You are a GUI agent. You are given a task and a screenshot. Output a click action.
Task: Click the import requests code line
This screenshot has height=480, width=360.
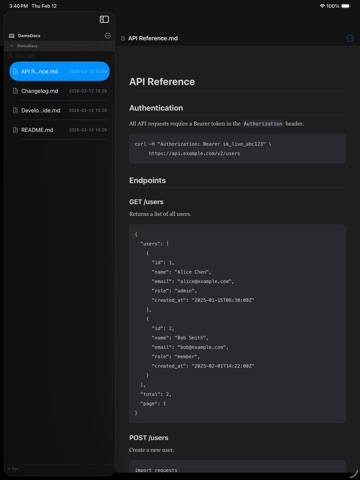(156, 470)
